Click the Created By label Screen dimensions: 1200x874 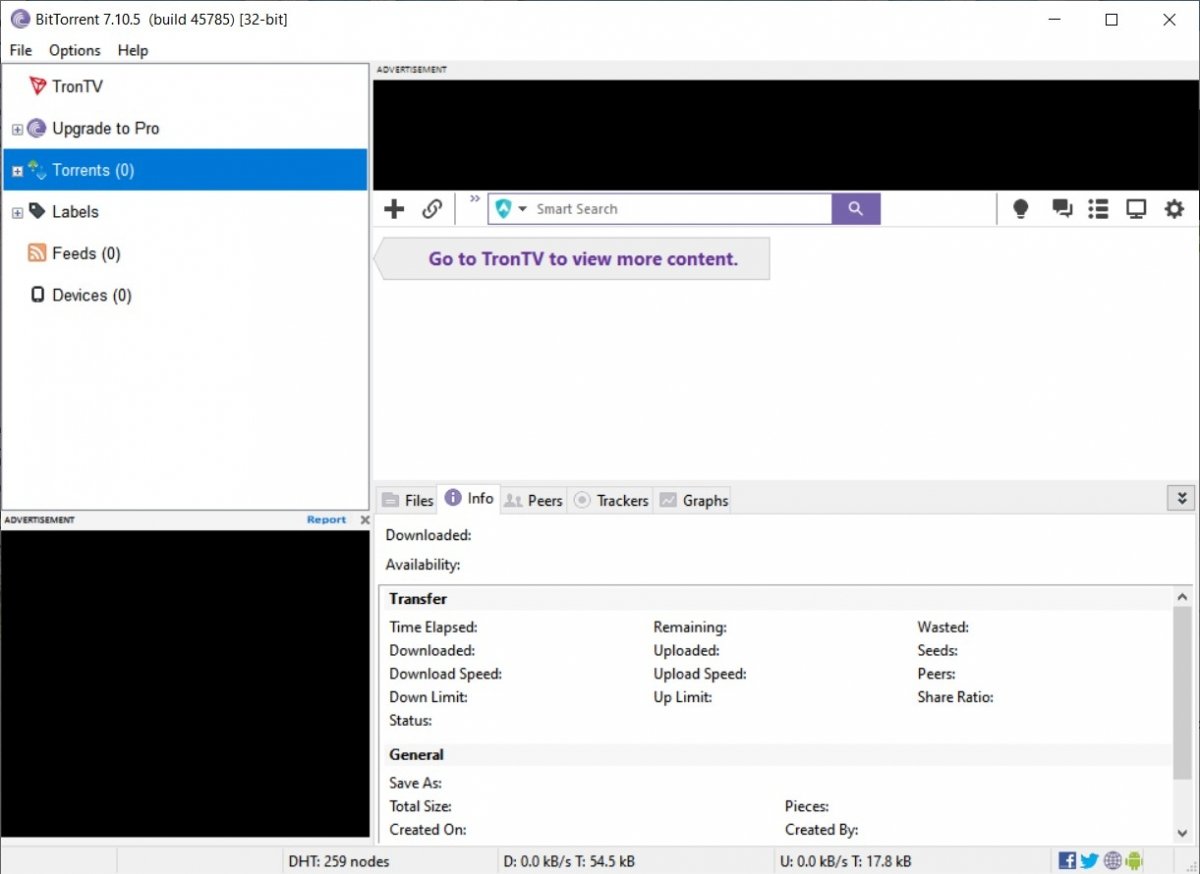tap(821, 830)
